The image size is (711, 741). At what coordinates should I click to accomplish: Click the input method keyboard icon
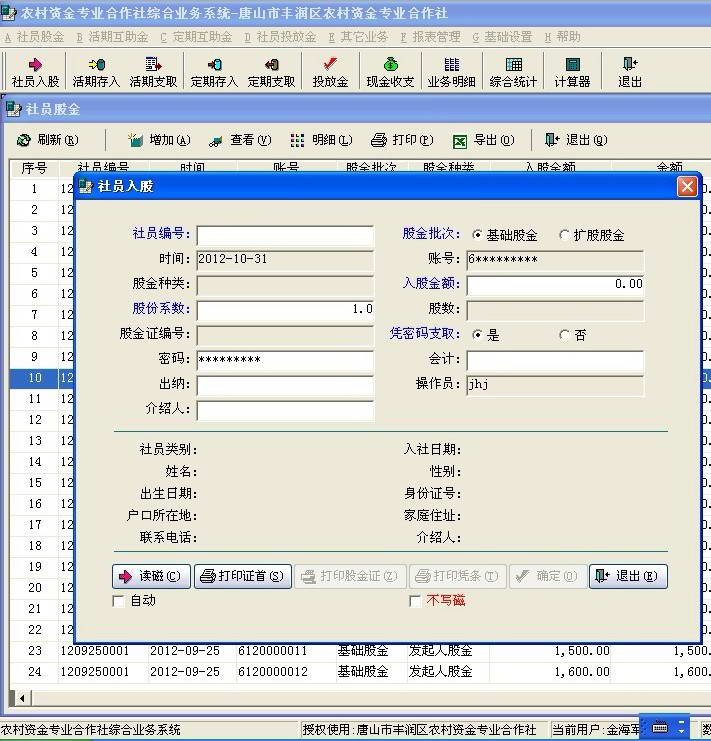pyautogui.click(x=660, y=728)
